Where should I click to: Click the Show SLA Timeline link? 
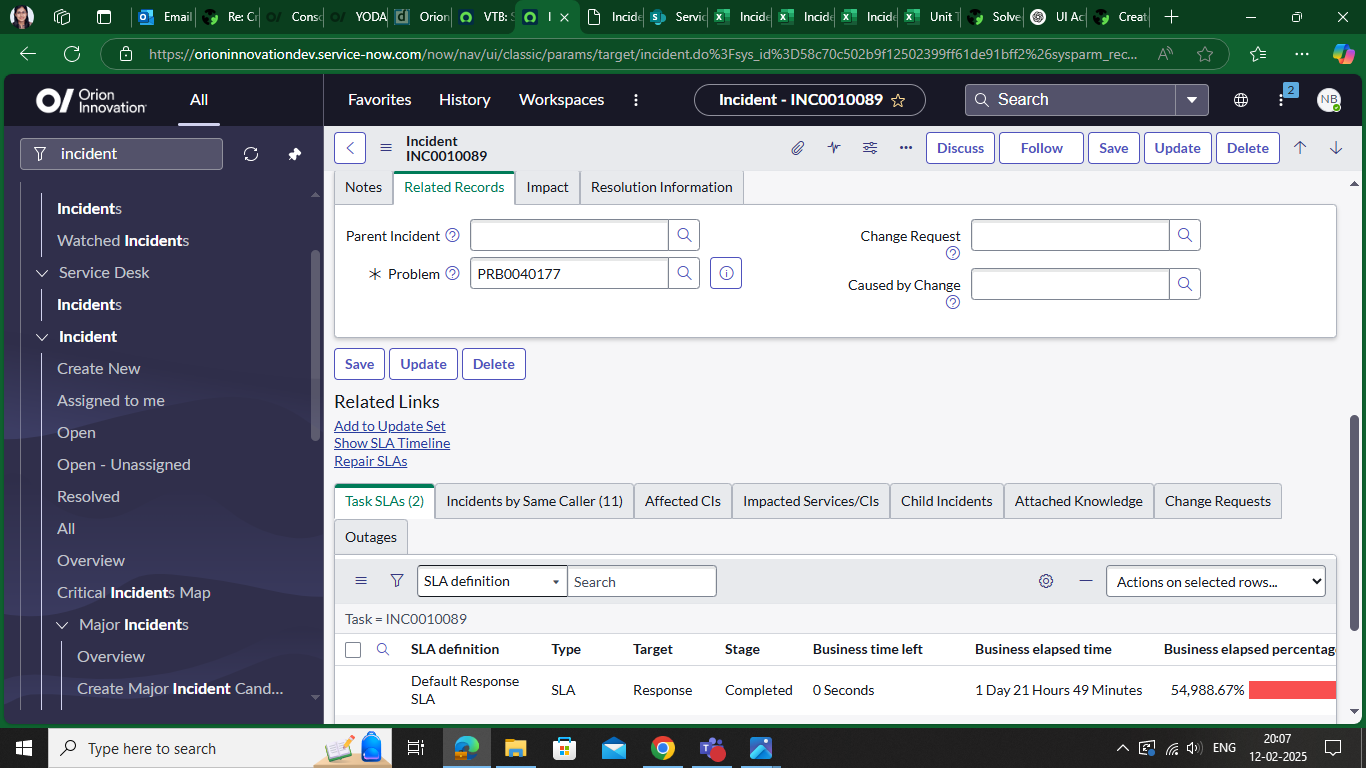point(392,443)
